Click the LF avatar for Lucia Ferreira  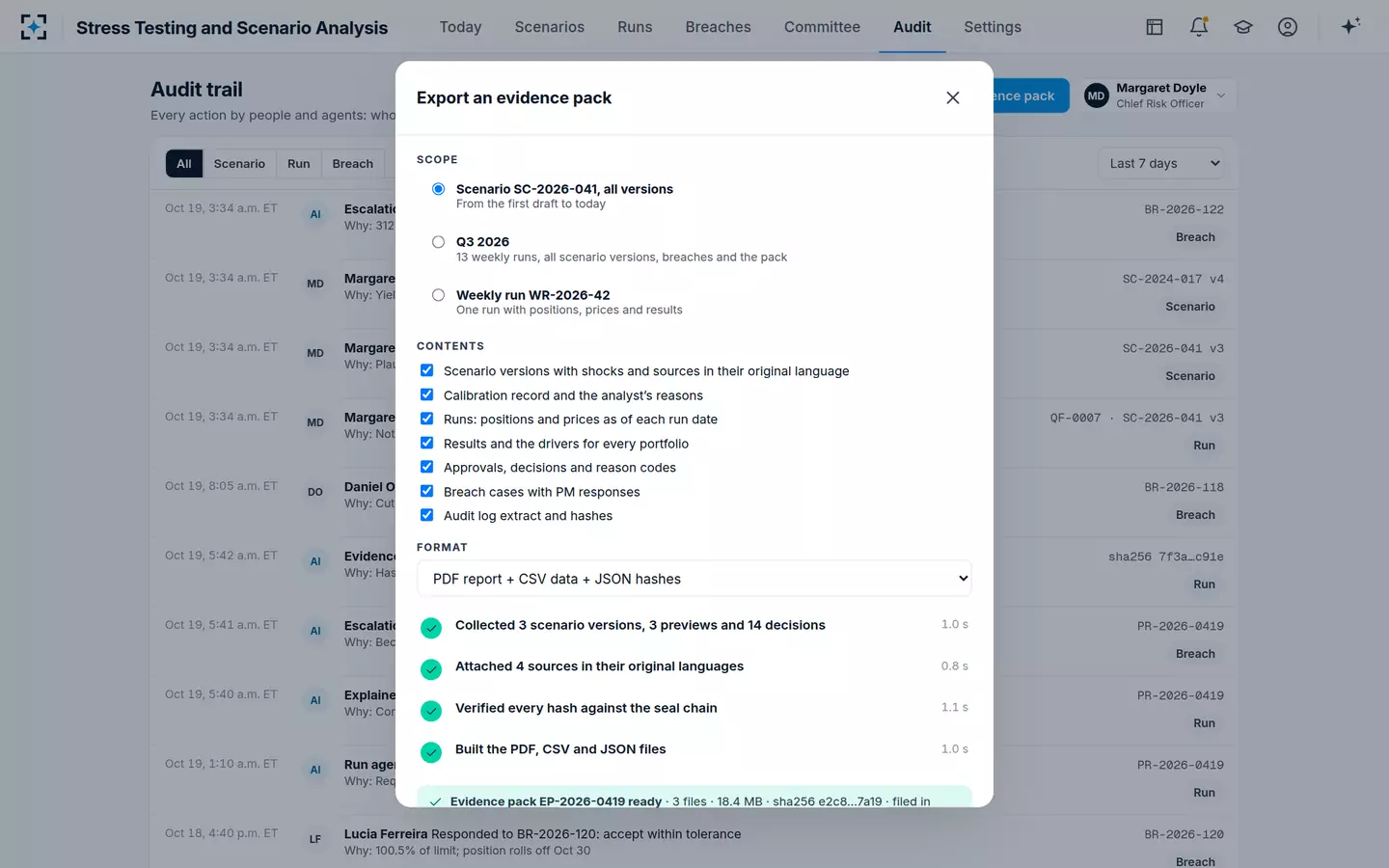click(315, 839)
